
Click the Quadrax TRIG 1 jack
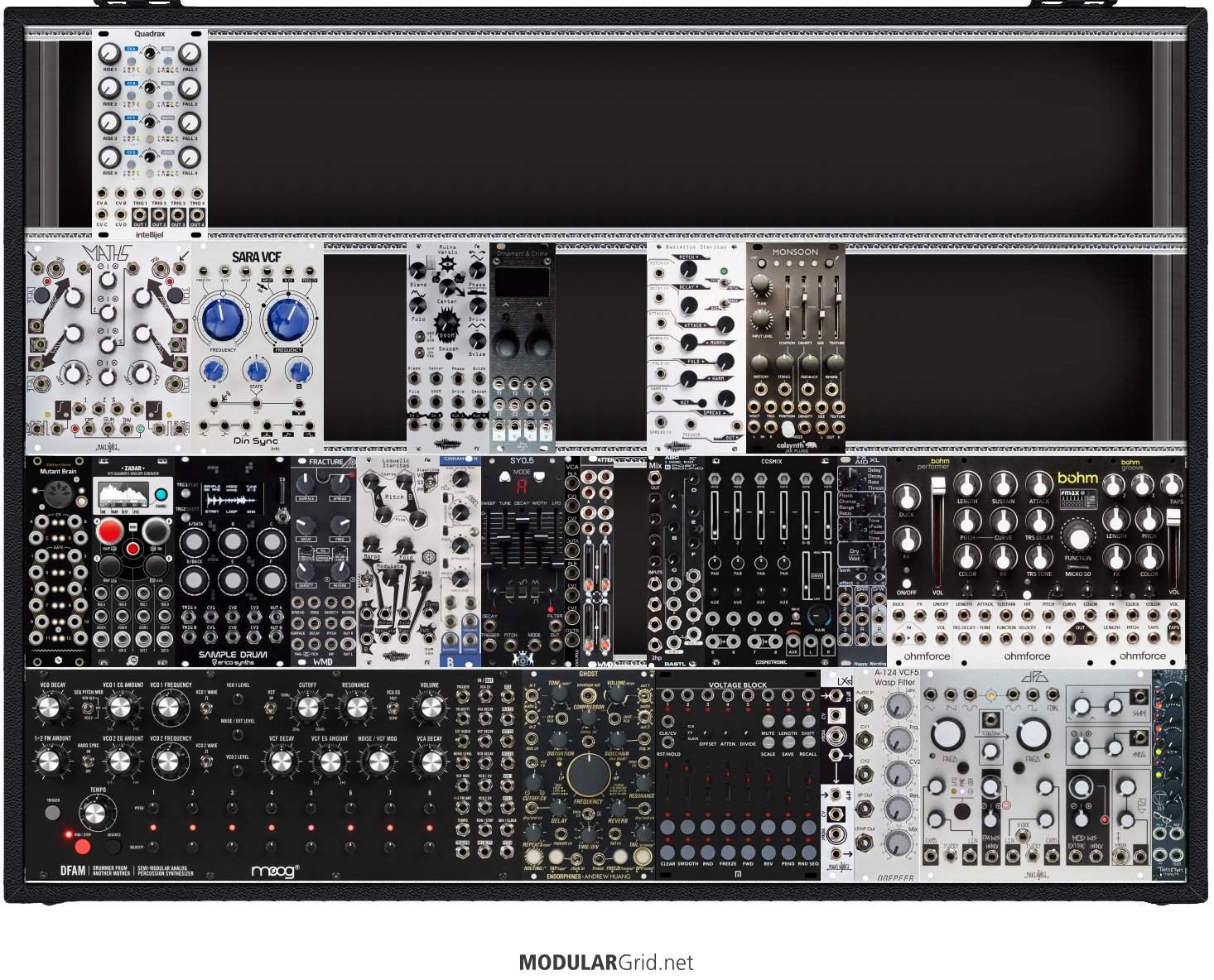(x=140, y=193)
